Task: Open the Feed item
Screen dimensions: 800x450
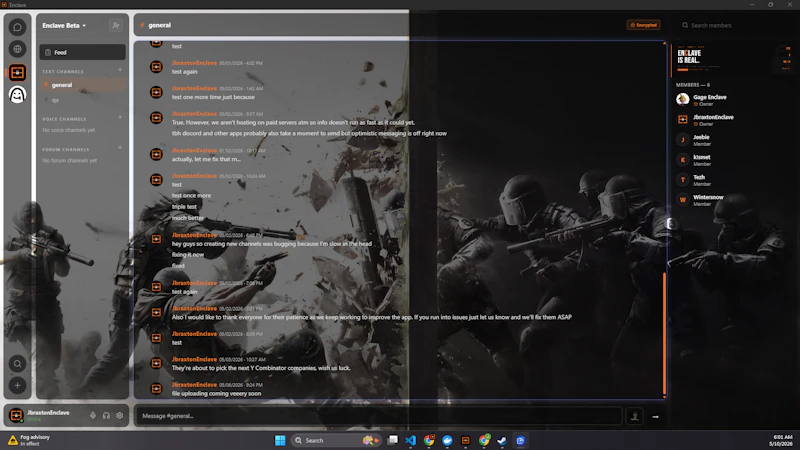Action: click(82, 52)
